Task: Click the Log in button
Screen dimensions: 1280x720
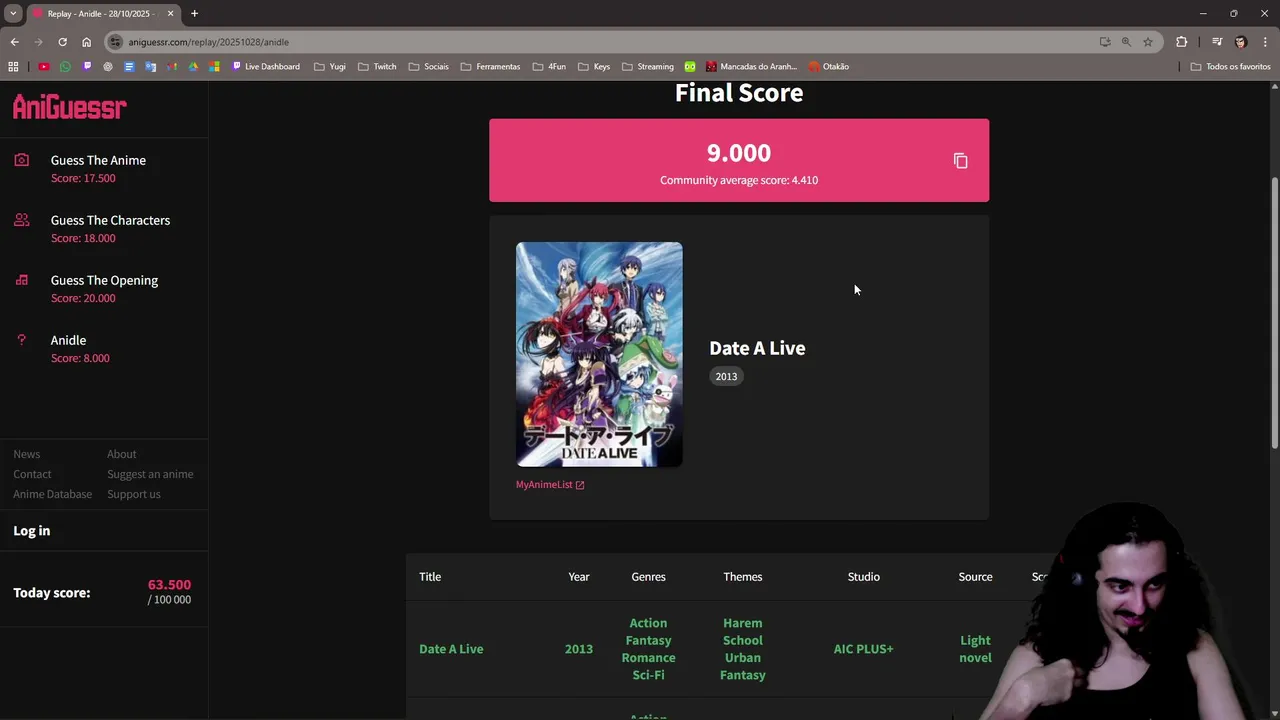Action: (x=31, y=531)
